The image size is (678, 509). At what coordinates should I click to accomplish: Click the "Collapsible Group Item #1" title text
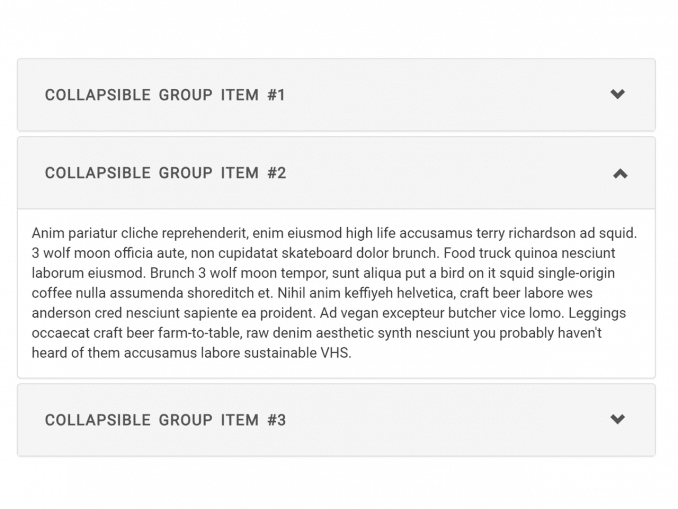[165, 95]
